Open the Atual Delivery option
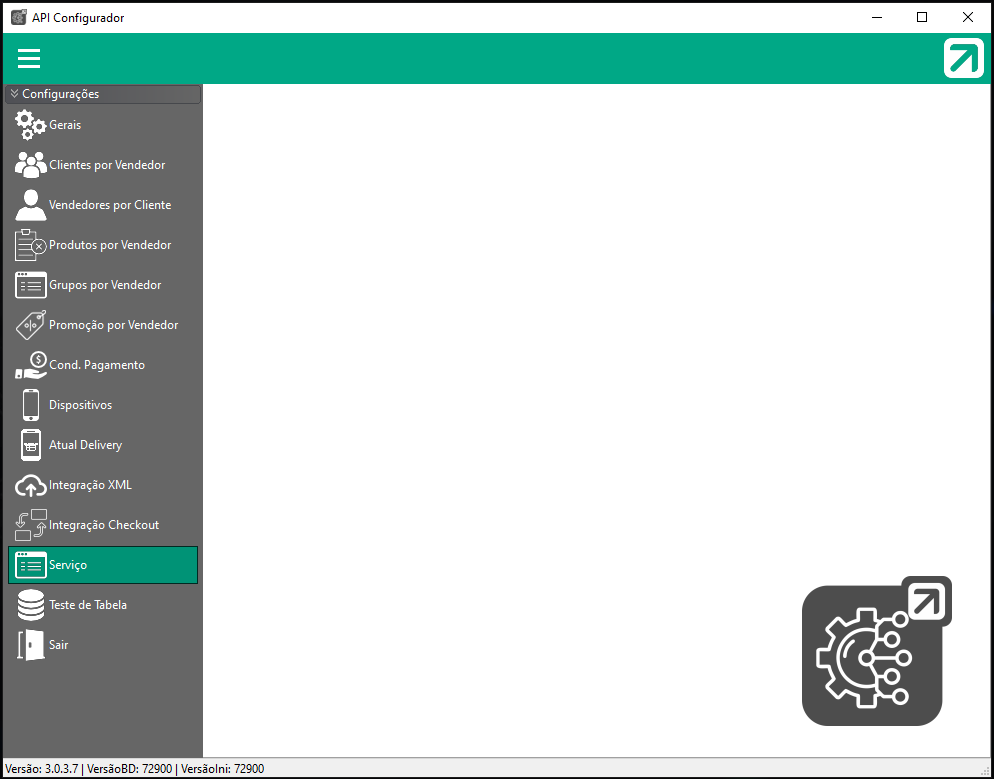Image resolution: width=994 pixels, height=779 pixels. 85,445
